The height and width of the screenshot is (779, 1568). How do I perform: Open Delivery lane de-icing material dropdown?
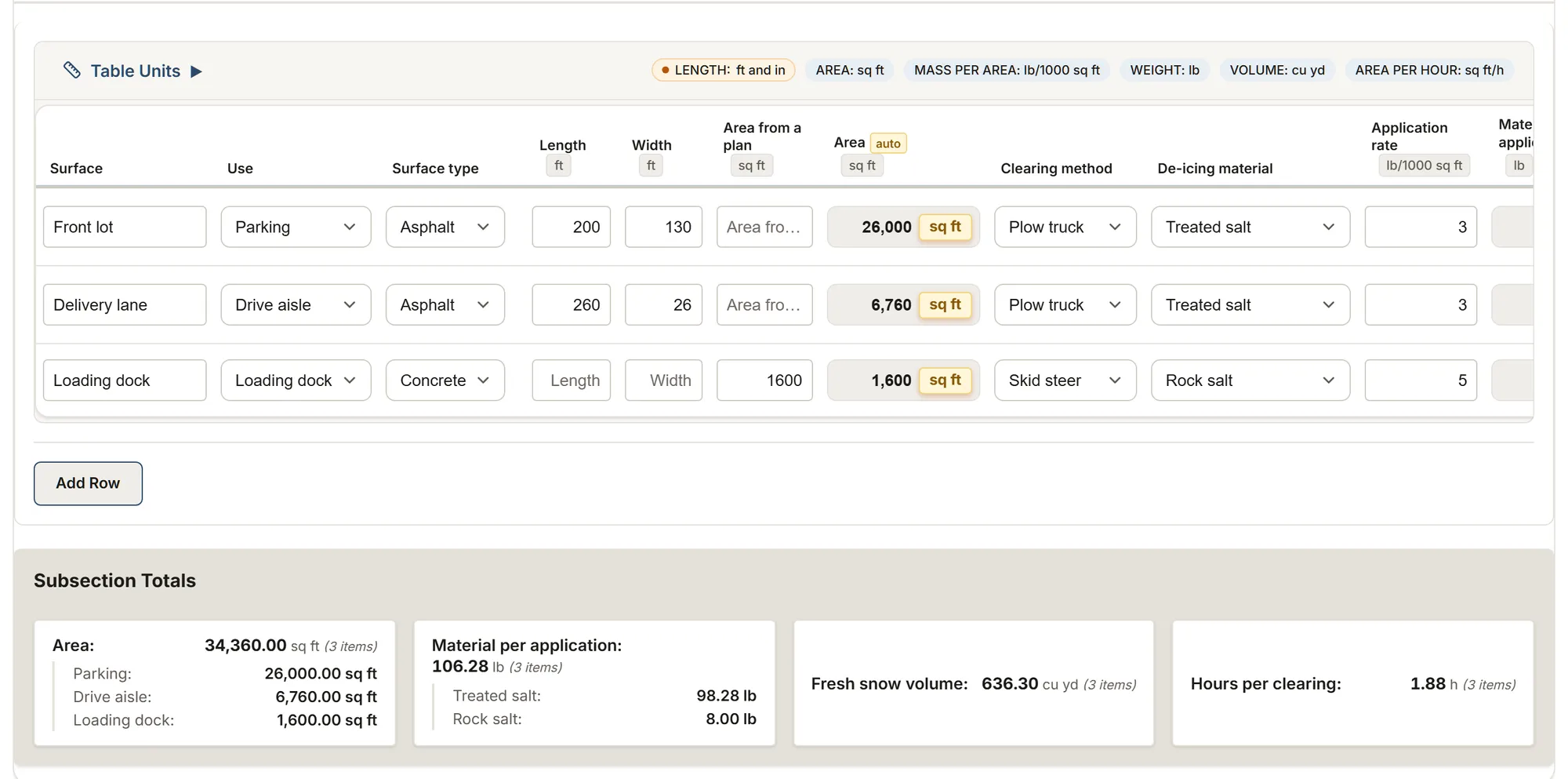point(1250,304)
